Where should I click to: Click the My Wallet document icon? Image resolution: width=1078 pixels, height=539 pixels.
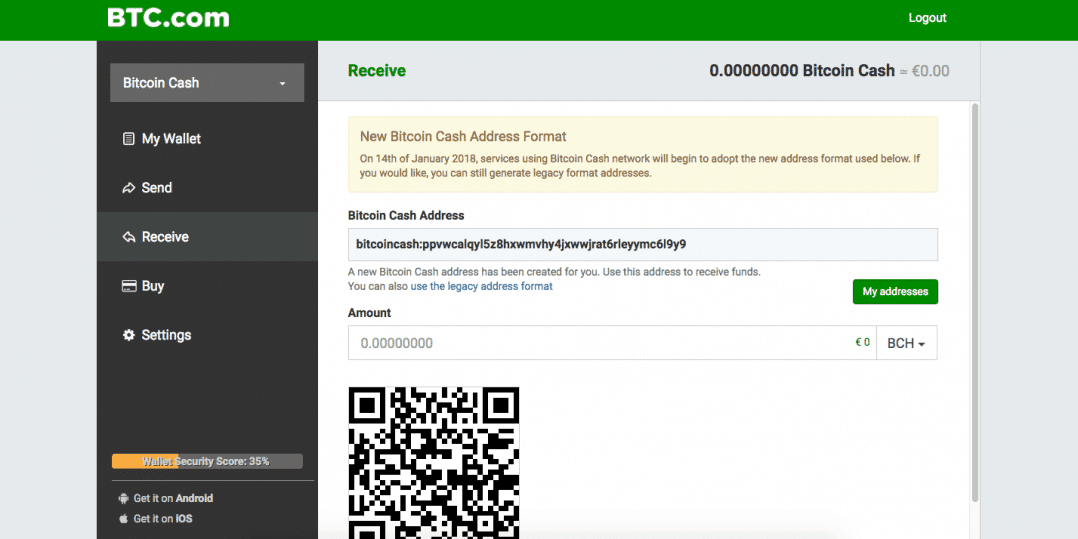tap(129, 139)
